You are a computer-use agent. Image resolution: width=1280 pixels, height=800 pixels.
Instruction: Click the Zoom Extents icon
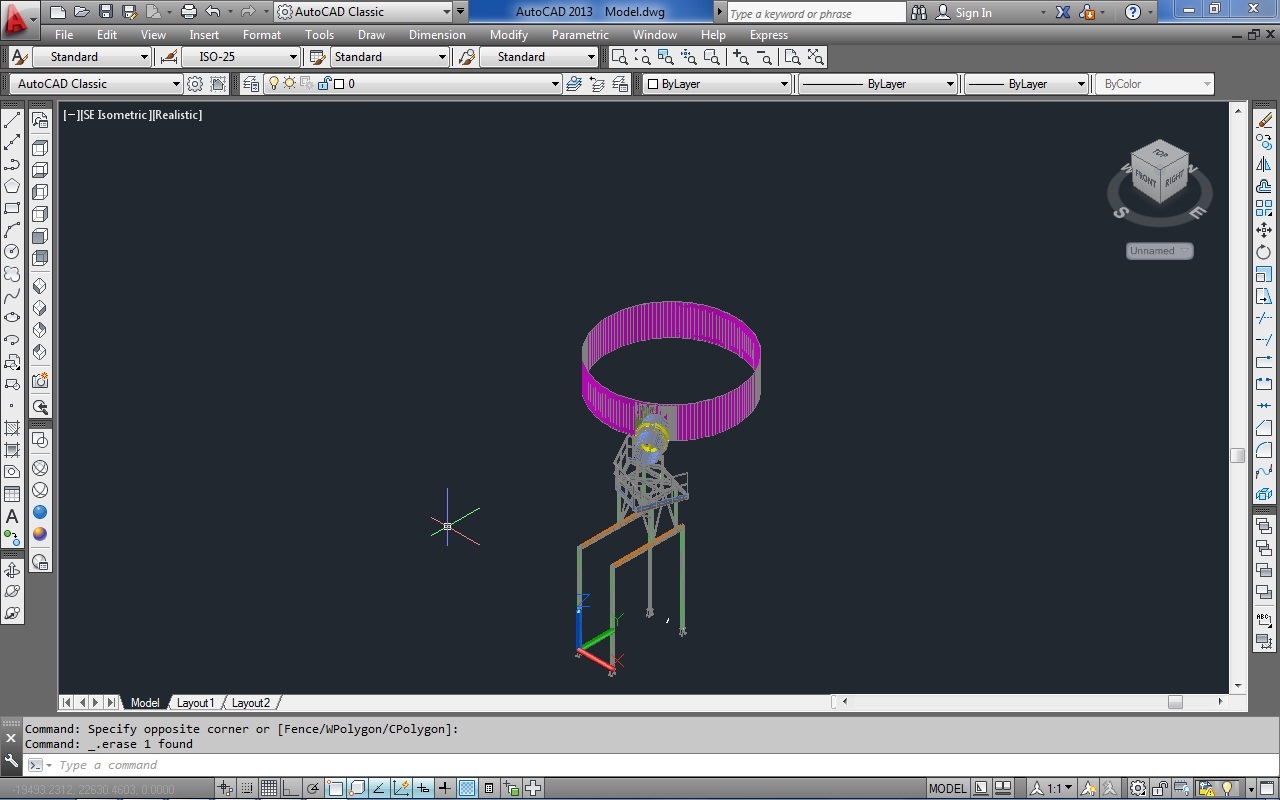coord(816,57)
